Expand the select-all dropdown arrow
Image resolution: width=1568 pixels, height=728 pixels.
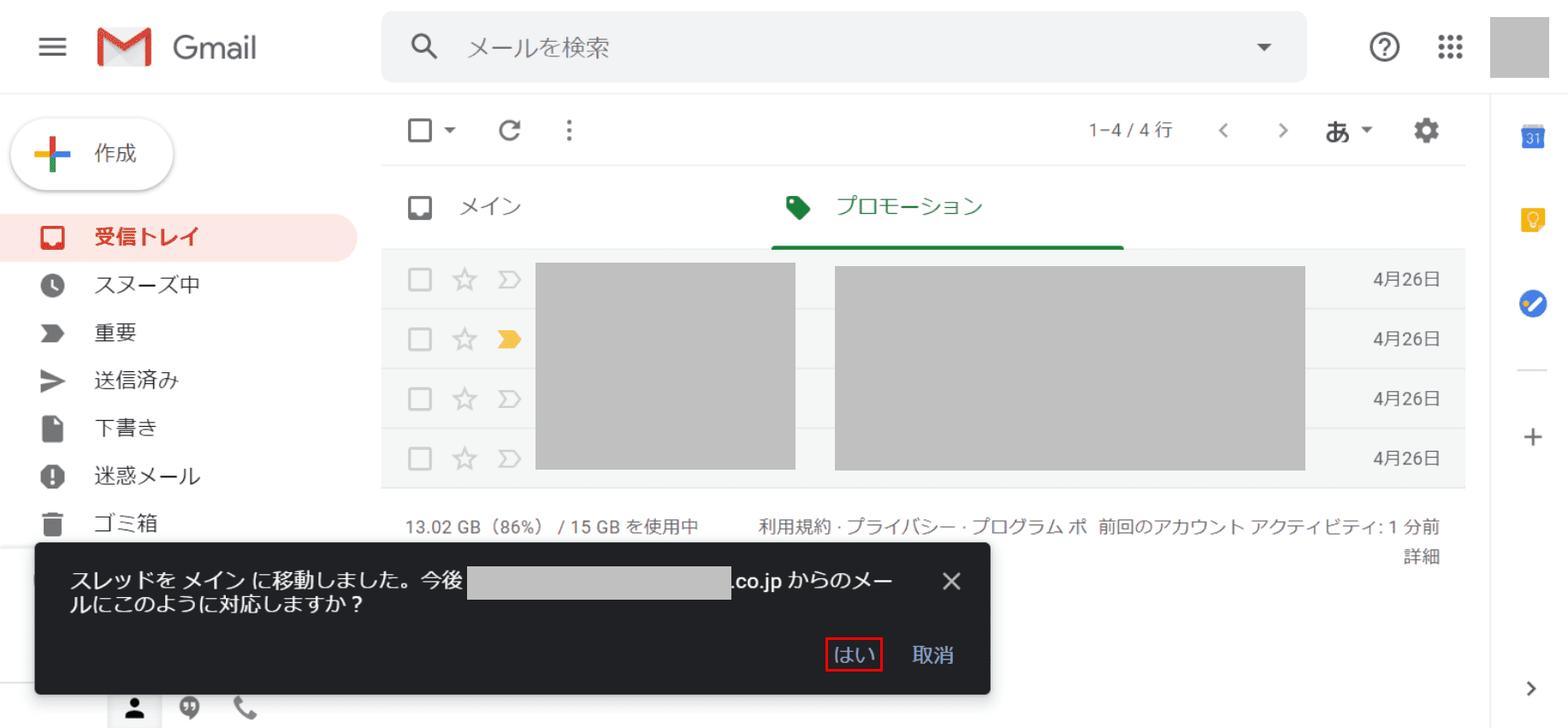(450, 130)
